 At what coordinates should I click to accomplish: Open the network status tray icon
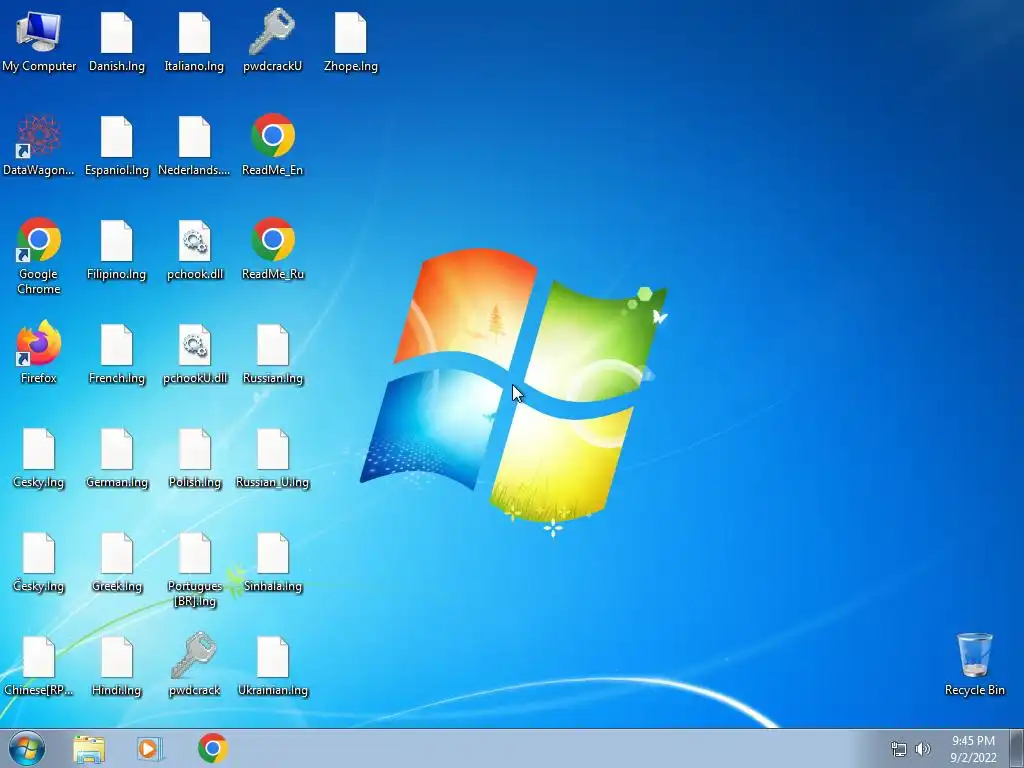pos(899,750)
